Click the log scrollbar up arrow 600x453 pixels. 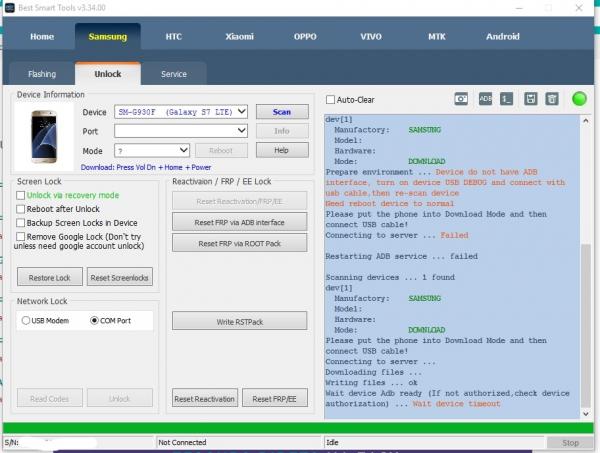tap(586, 121)
